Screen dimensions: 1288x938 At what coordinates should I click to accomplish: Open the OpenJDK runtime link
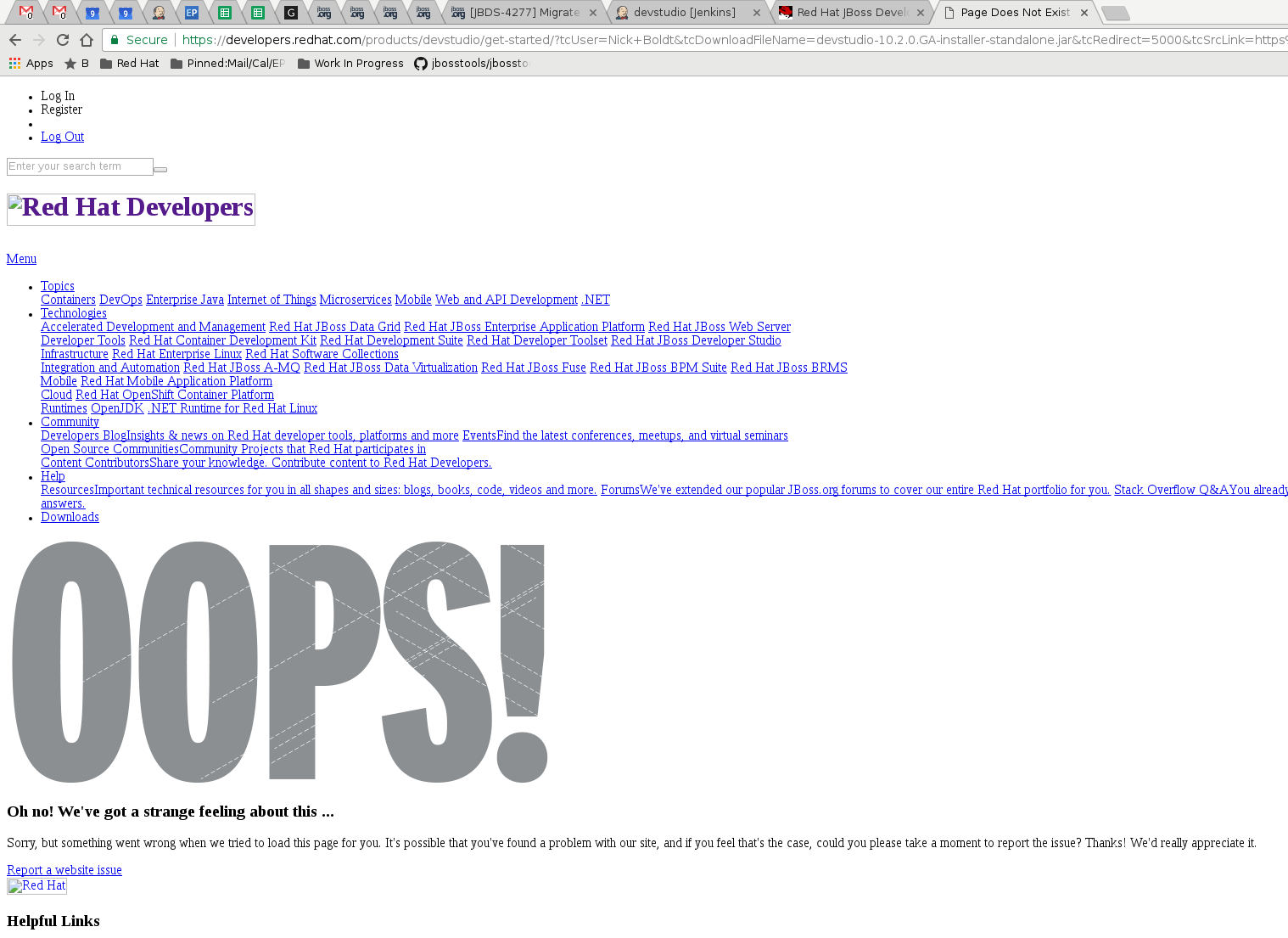[117, 408]
